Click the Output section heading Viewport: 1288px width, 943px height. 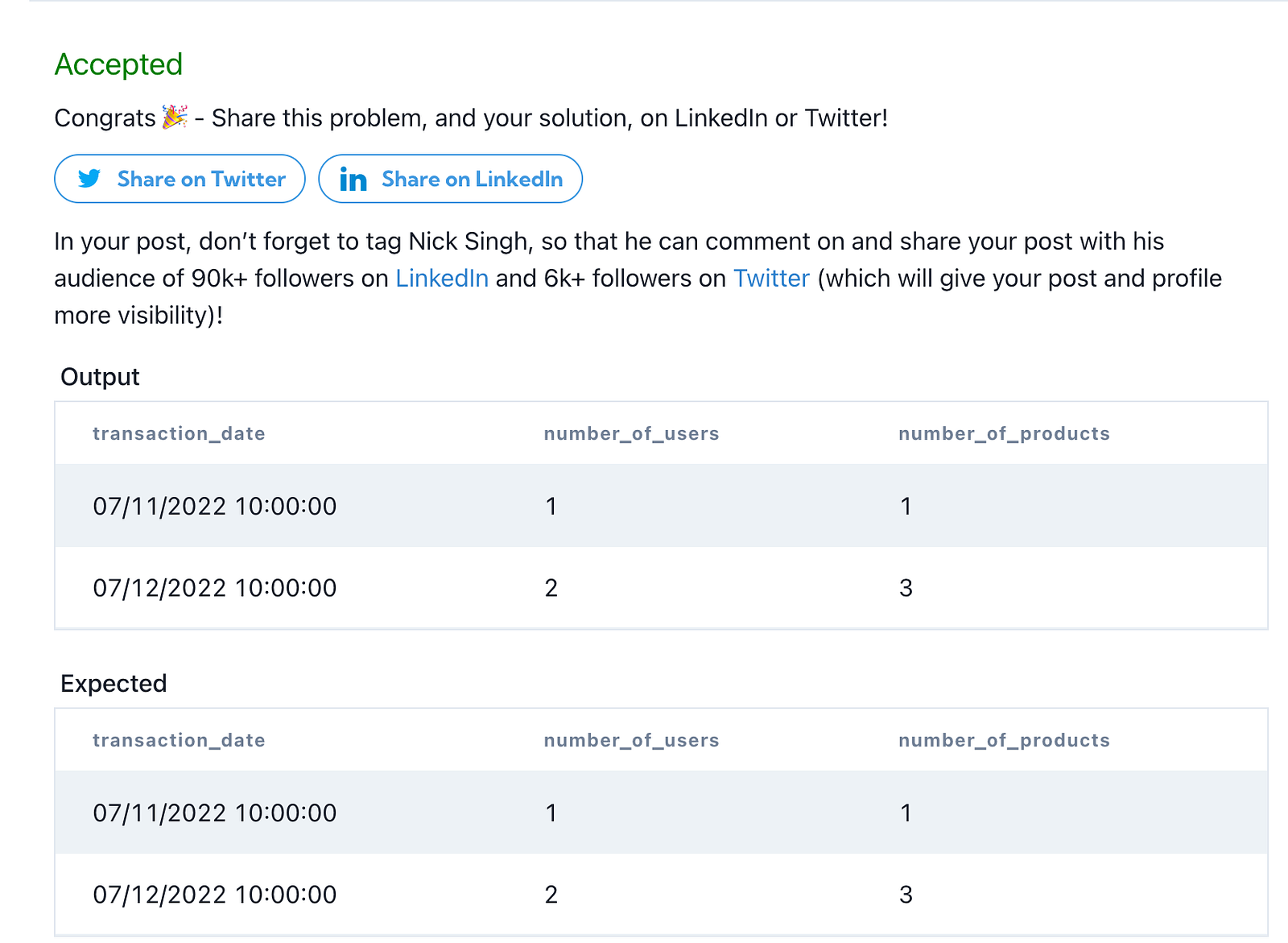[100, 377]
